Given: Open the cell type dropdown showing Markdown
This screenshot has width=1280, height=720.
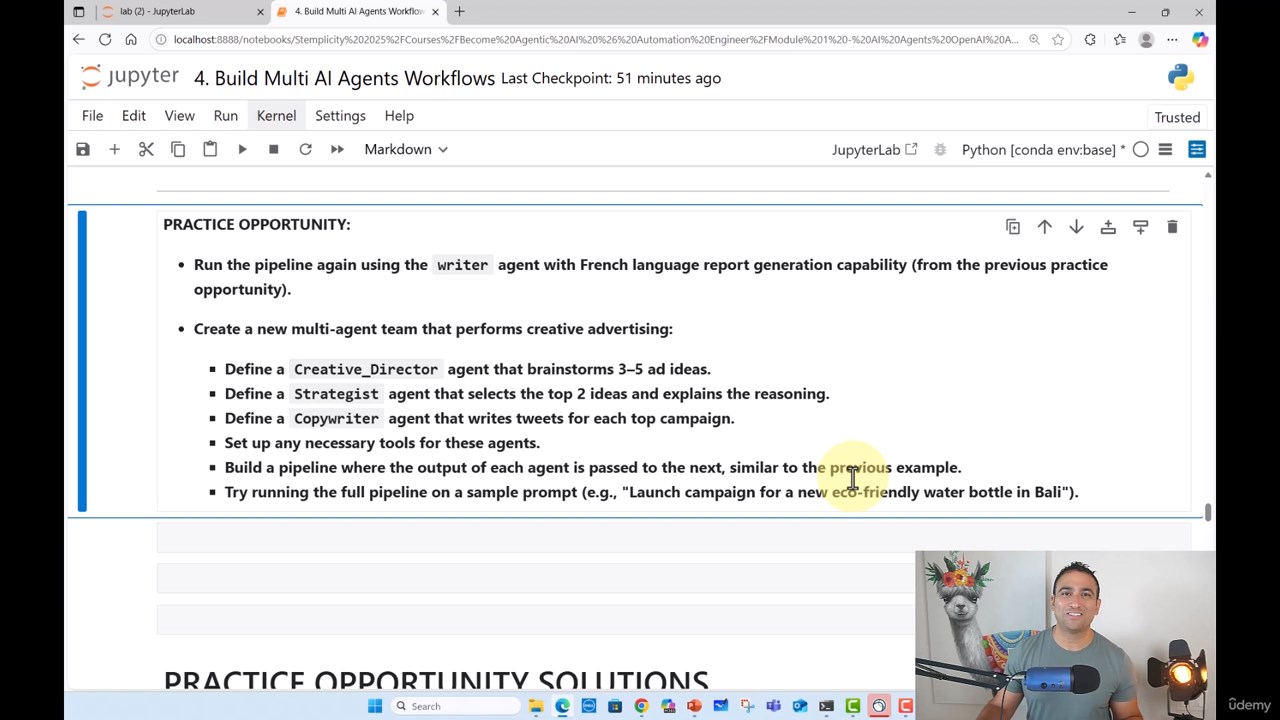Looking at the screenshot, I should click(406, 149).
